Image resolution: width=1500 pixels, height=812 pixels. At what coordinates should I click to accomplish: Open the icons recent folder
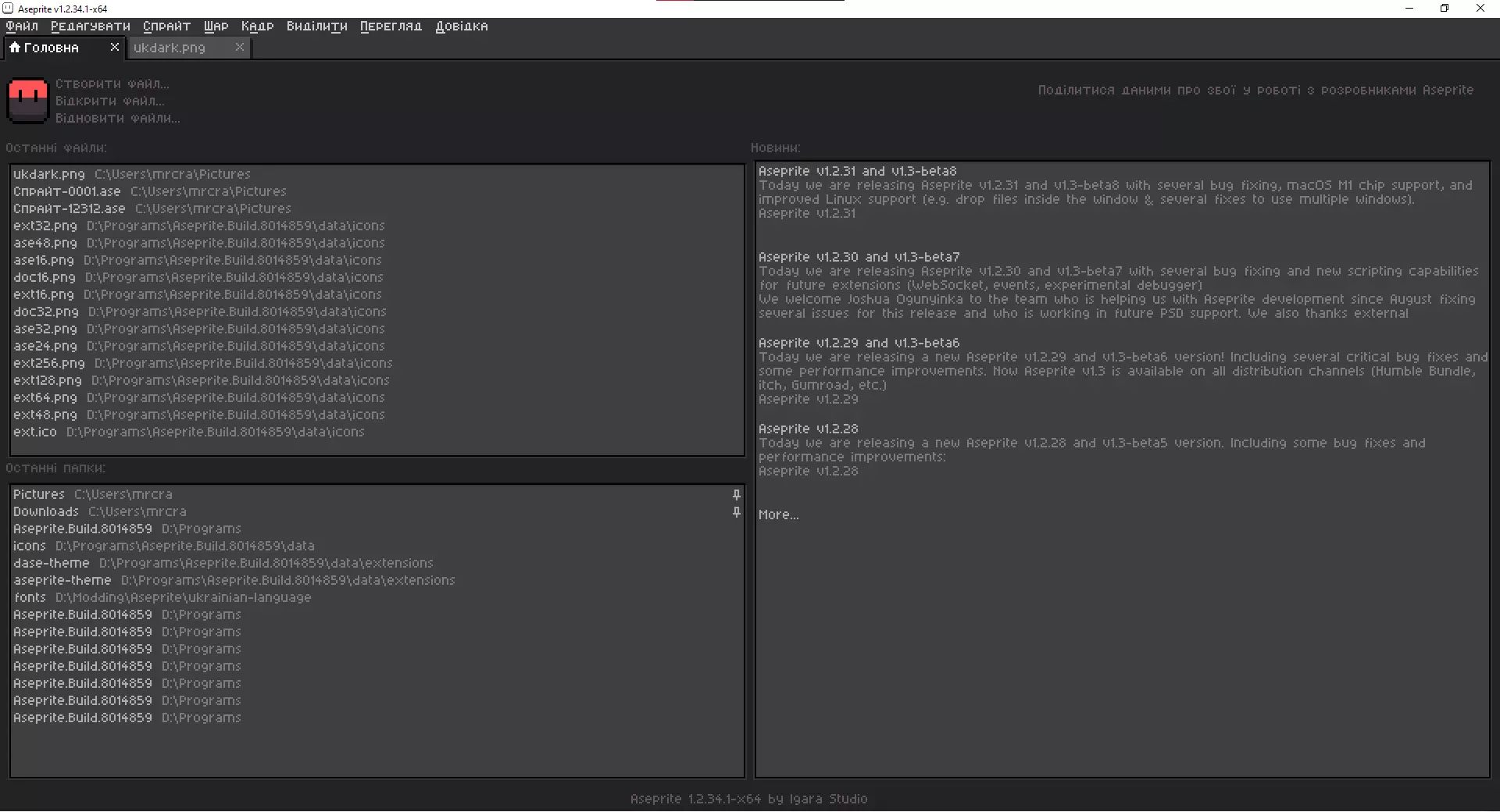point(377,547)
